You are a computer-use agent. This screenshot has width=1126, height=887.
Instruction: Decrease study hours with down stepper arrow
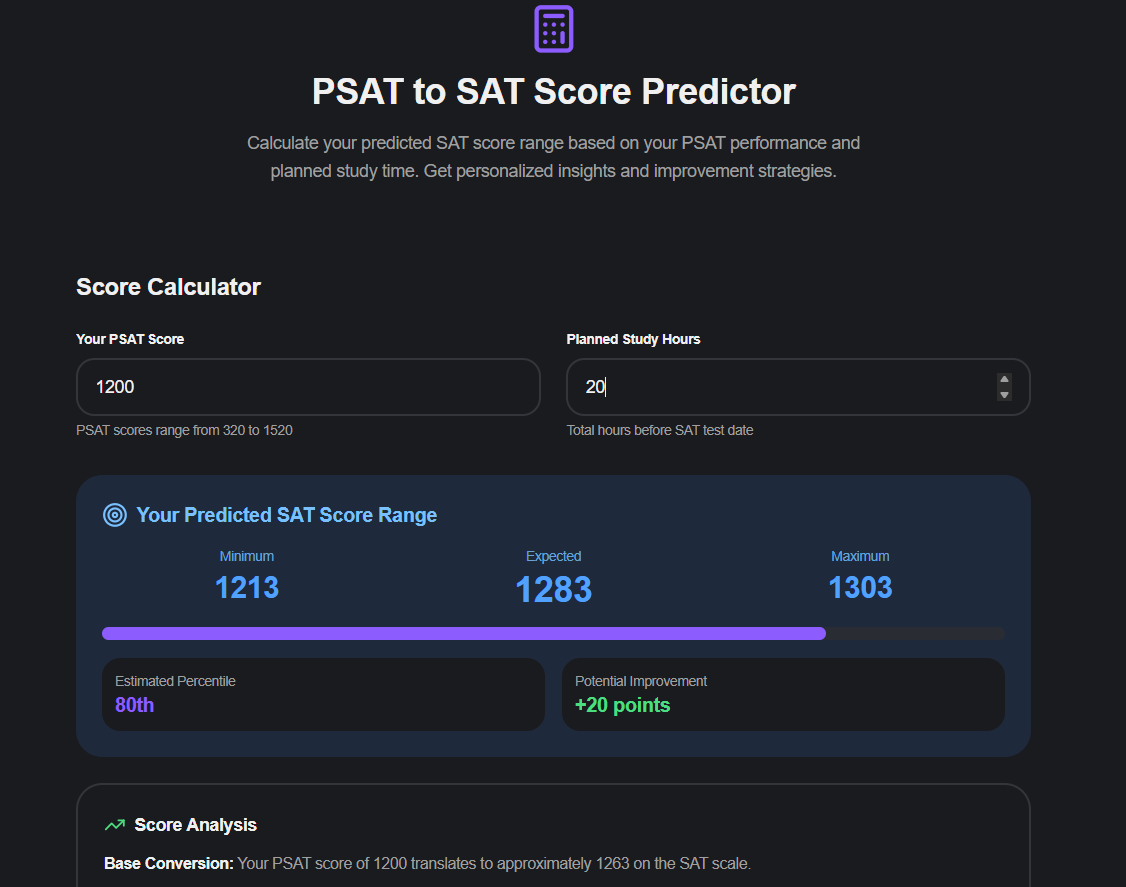pyautogui.click(x=1004, y=394)
